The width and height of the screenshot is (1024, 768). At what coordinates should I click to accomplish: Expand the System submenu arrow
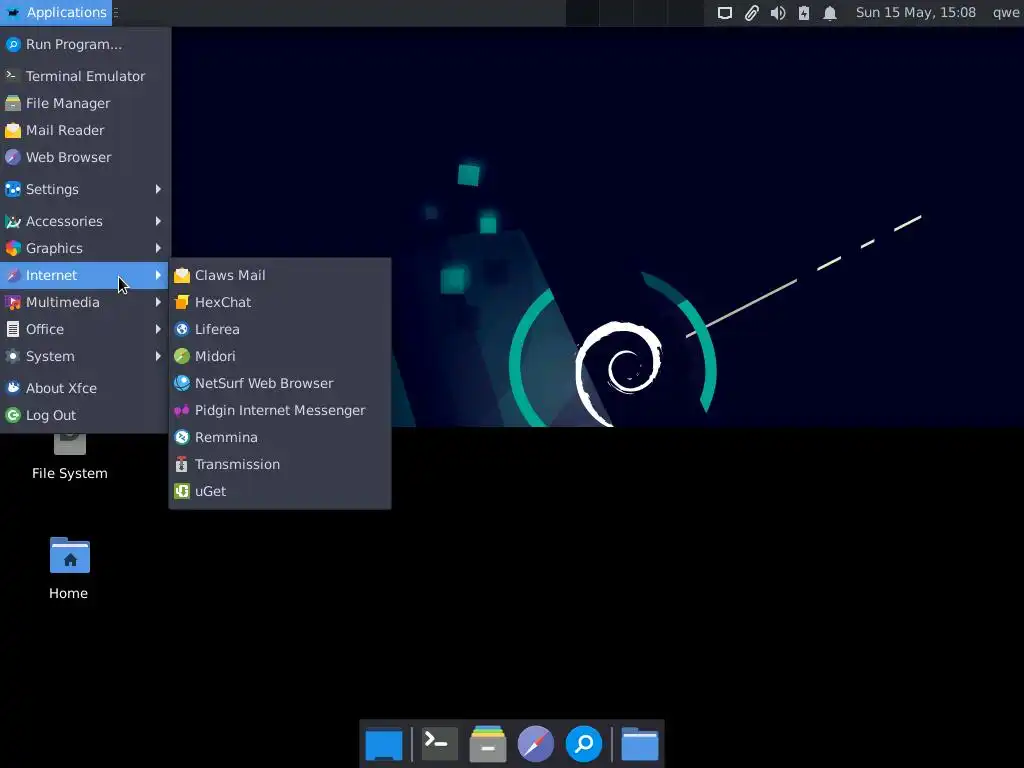point(158,357)
